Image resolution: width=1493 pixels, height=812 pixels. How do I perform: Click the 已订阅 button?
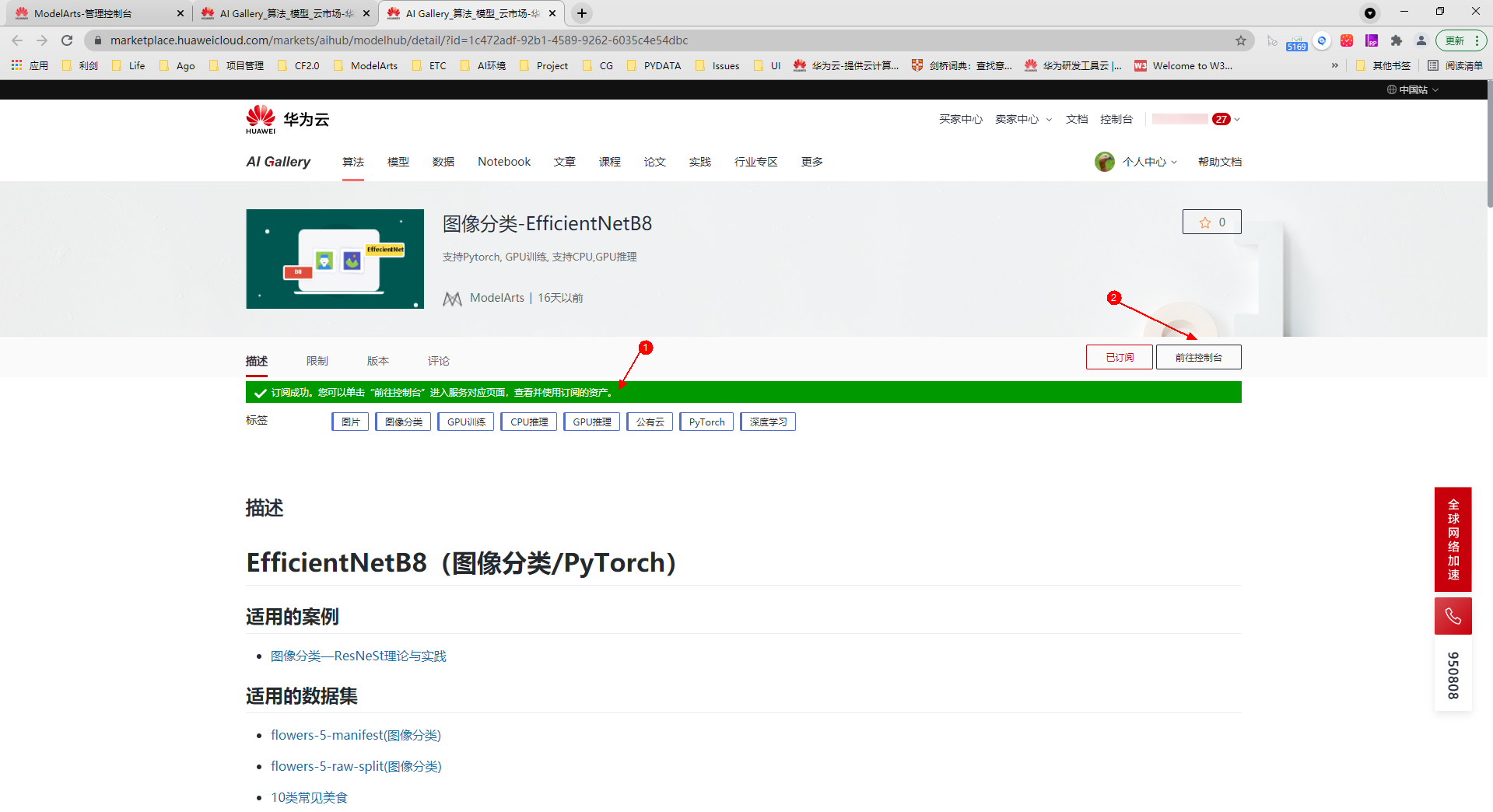[1120, 357]
